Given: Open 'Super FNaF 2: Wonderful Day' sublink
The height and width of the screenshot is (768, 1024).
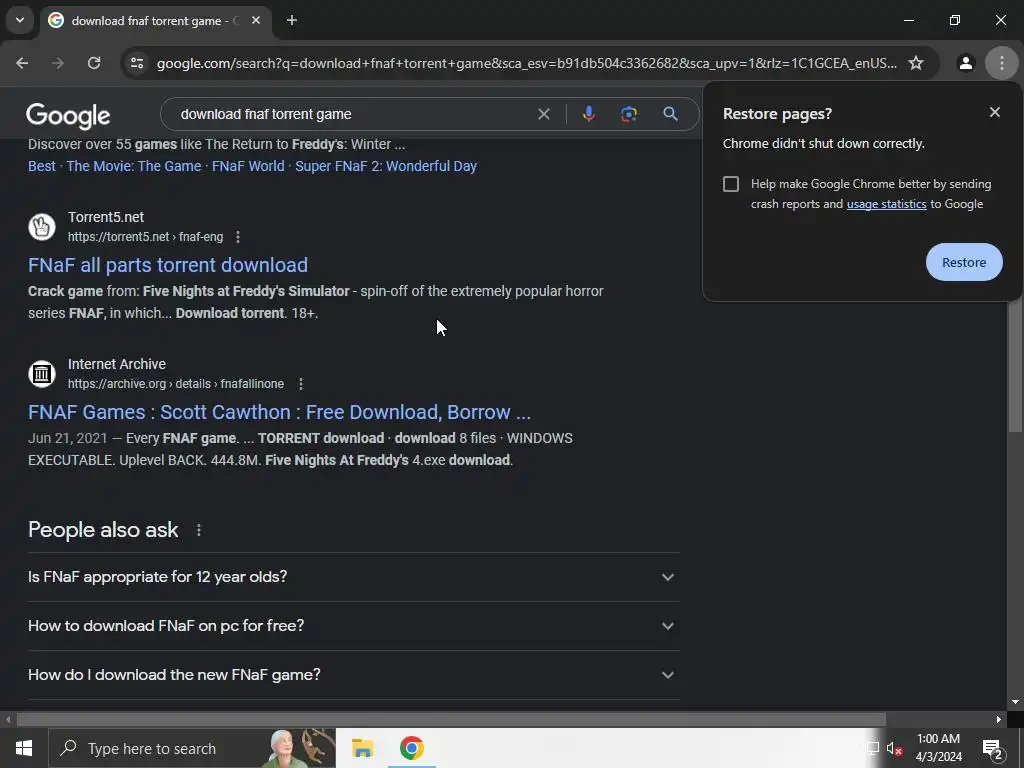Looking at the screenshot, I should tap(386, 166).
